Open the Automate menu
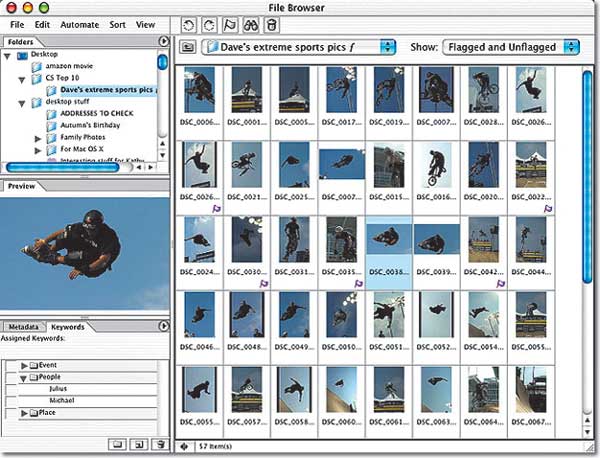The image size is (600, 458). 80,25
